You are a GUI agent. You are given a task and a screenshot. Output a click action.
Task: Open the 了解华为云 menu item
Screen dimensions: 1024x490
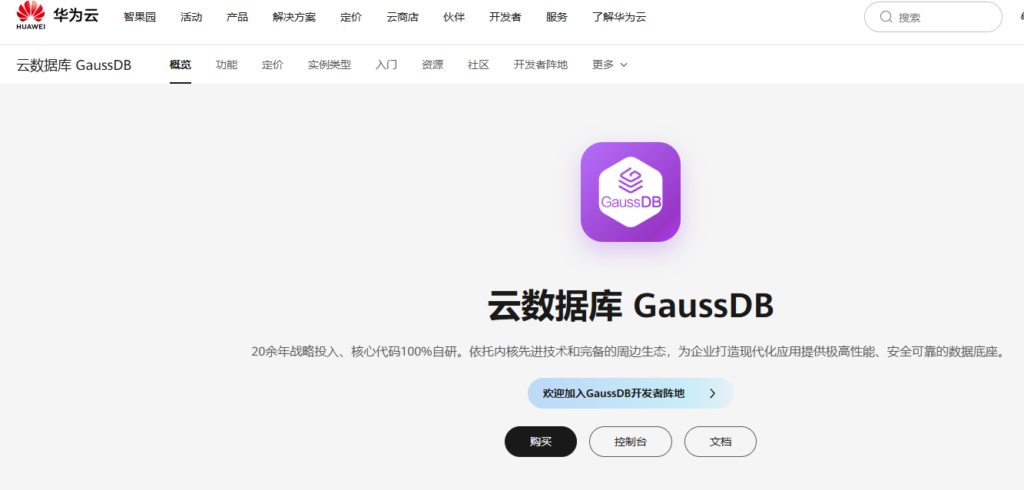[619, 17]
